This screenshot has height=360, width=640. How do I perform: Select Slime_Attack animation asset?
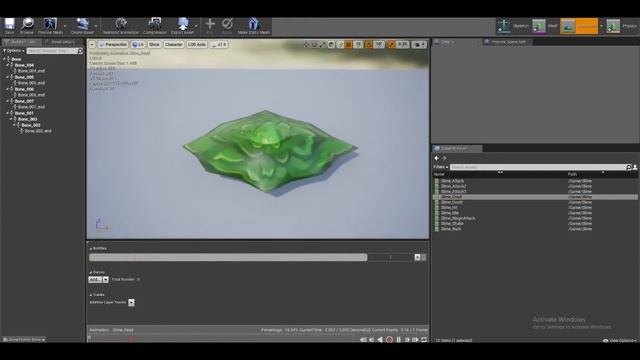click(x=452, y=181)
